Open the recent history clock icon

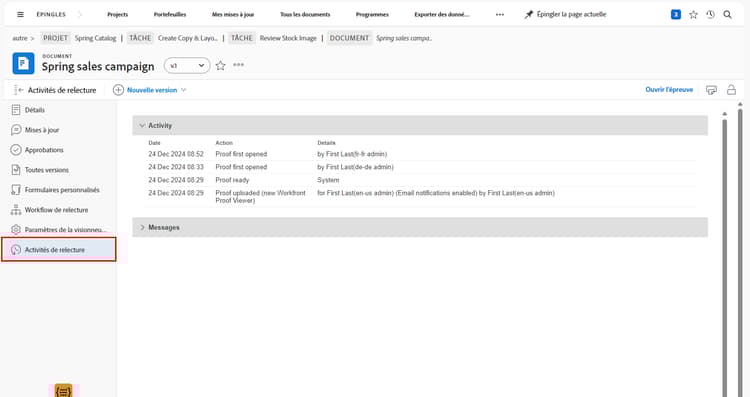pos(710,14)
